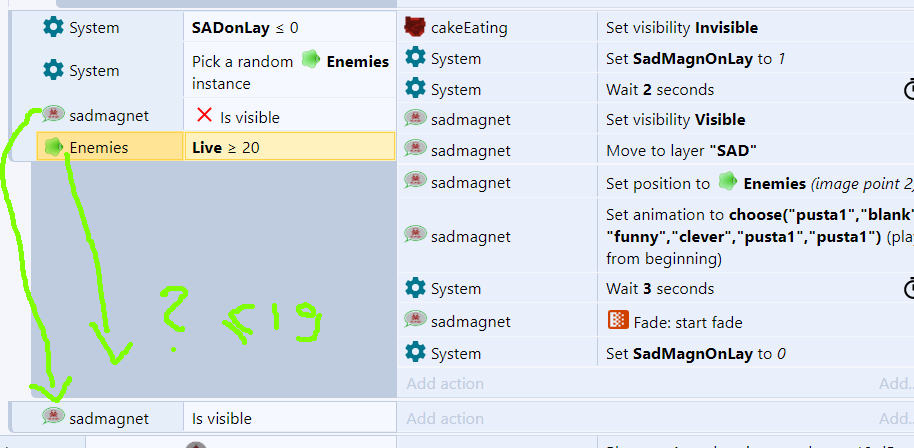
Task: Select the bottom sadmagnet Is visible condition
Action: 290,418
